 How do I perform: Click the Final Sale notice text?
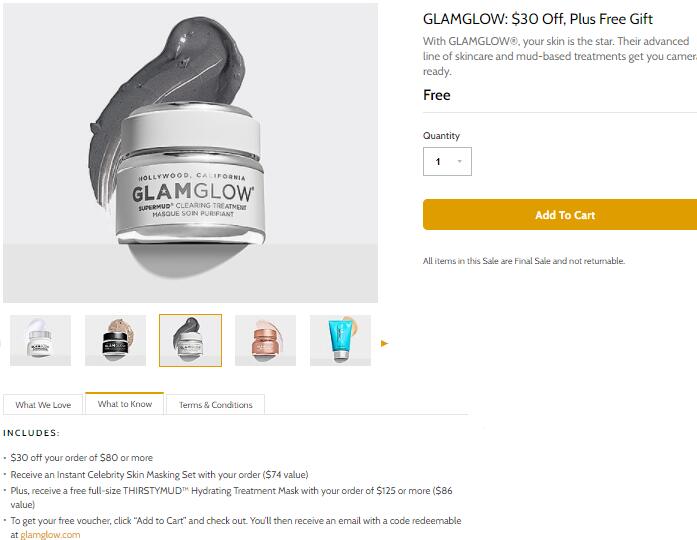click(524, 261)
